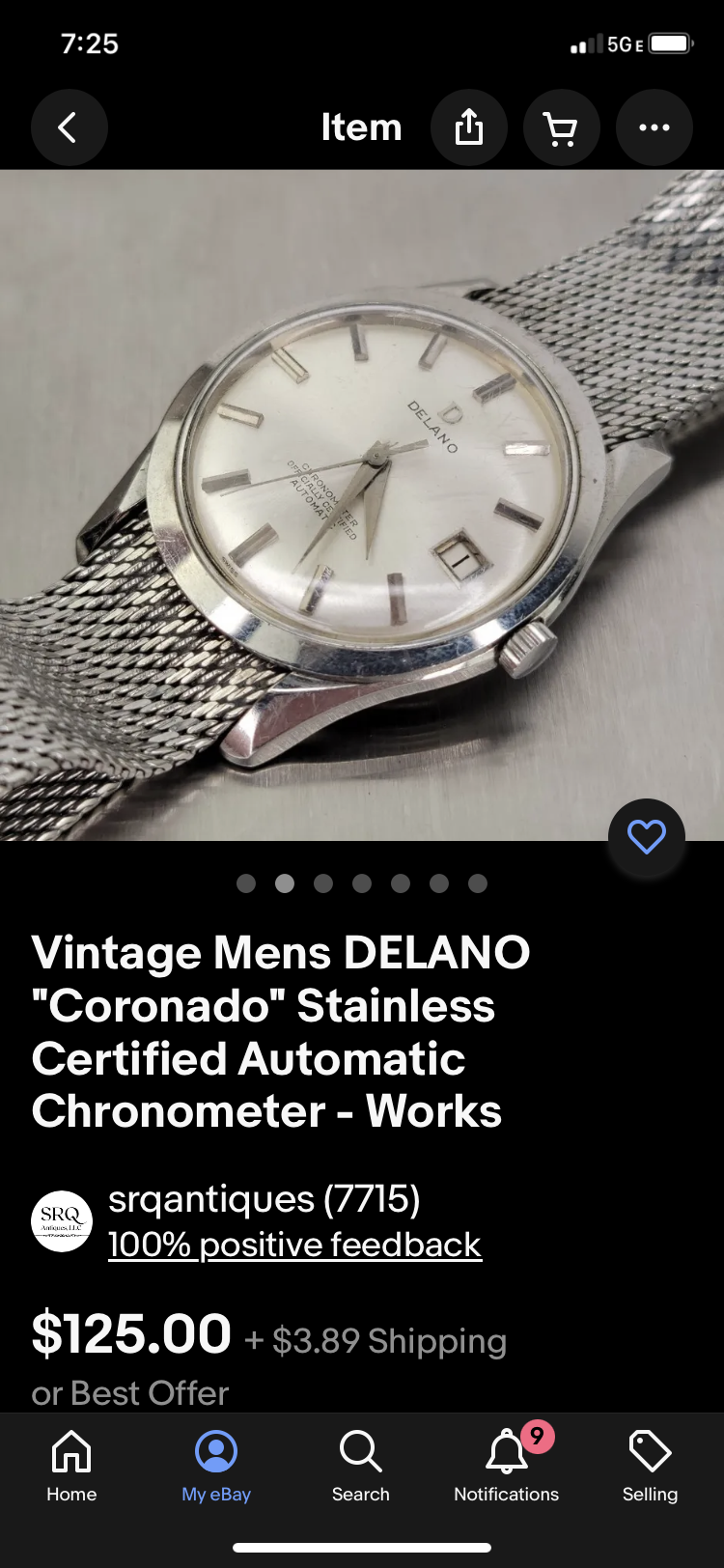Open My eBay tab

coord(216,1466)
